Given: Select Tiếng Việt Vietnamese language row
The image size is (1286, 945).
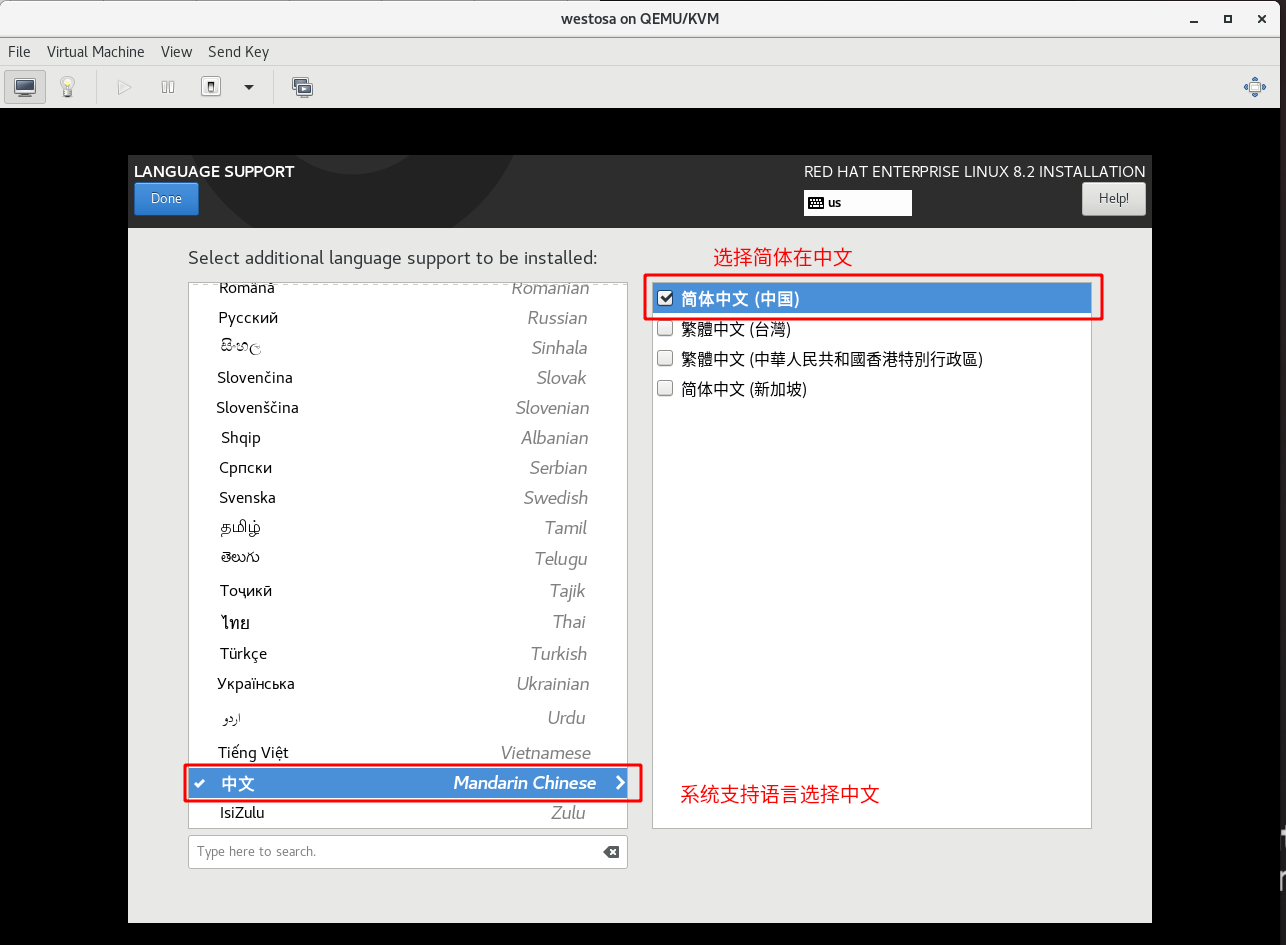Looking at the screenshot, I should click(x=408, y=752).
